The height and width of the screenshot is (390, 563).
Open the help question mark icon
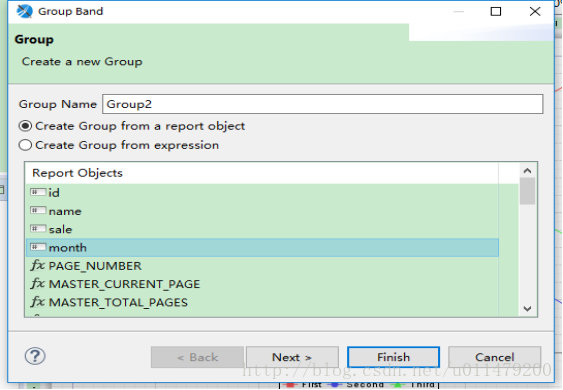35,356
